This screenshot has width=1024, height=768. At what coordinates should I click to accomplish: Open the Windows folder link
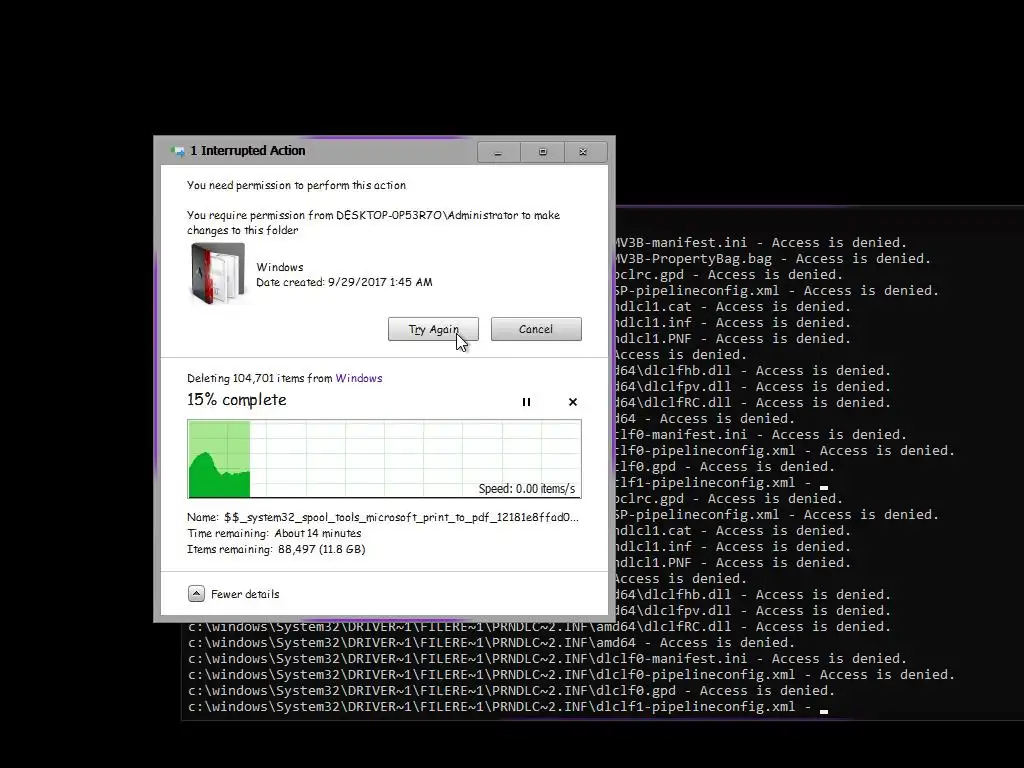pyautogui.click(x=359, y=378)
